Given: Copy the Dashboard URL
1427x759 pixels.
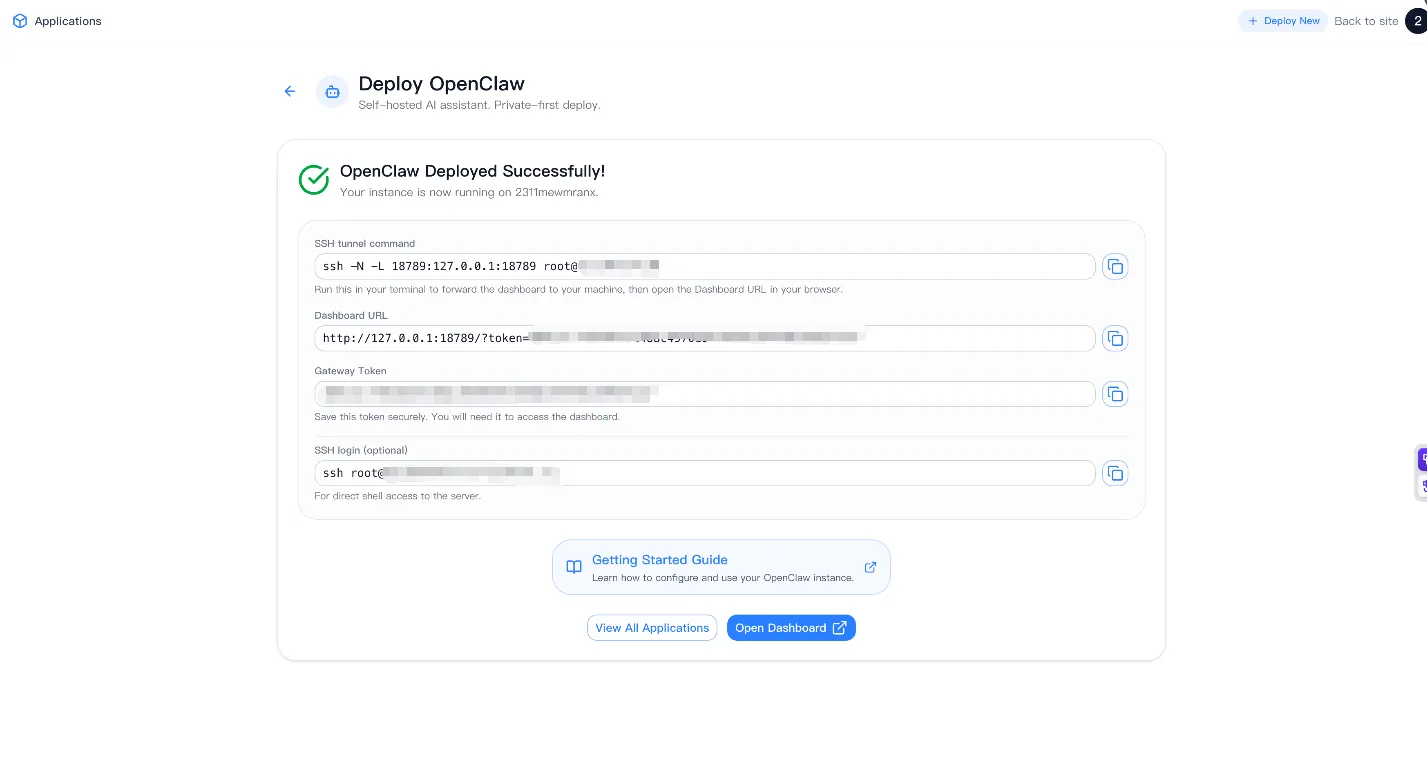Looking at the screenshot, I should [x=1115, y=338].
